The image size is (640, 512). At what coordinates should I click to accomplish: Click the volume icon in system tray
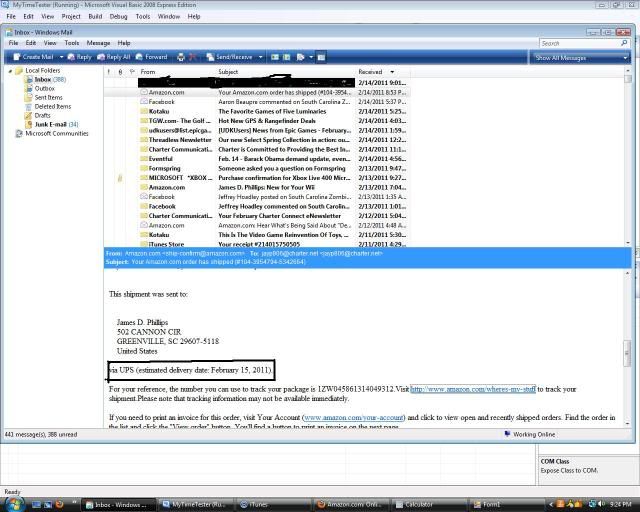pos(602,505)
